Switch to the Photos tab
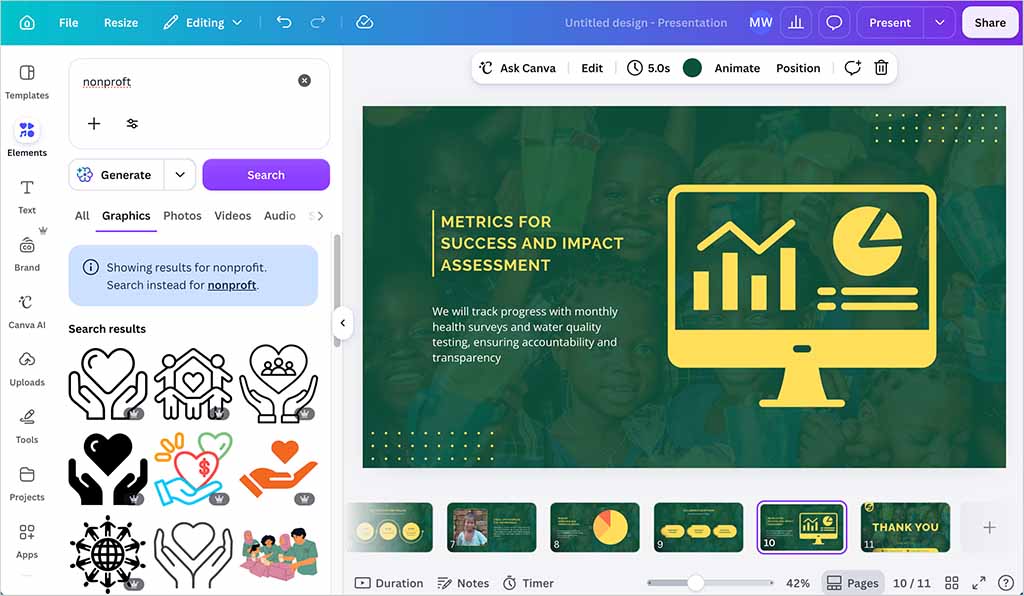Screen dimensions: 1024x596 click(x=182, y=216)
